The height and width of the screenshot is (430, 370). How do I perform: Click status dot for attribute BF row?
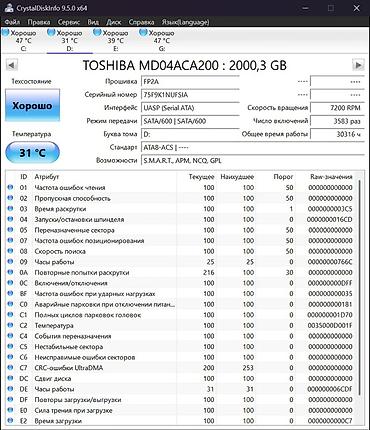tap(10, 294)
